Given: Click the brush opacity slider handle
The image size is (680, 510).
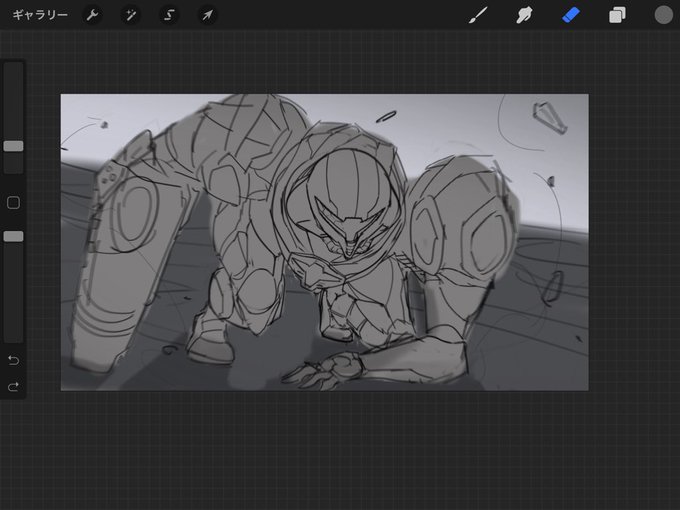Looking at the screenshot, I should 13,236.
